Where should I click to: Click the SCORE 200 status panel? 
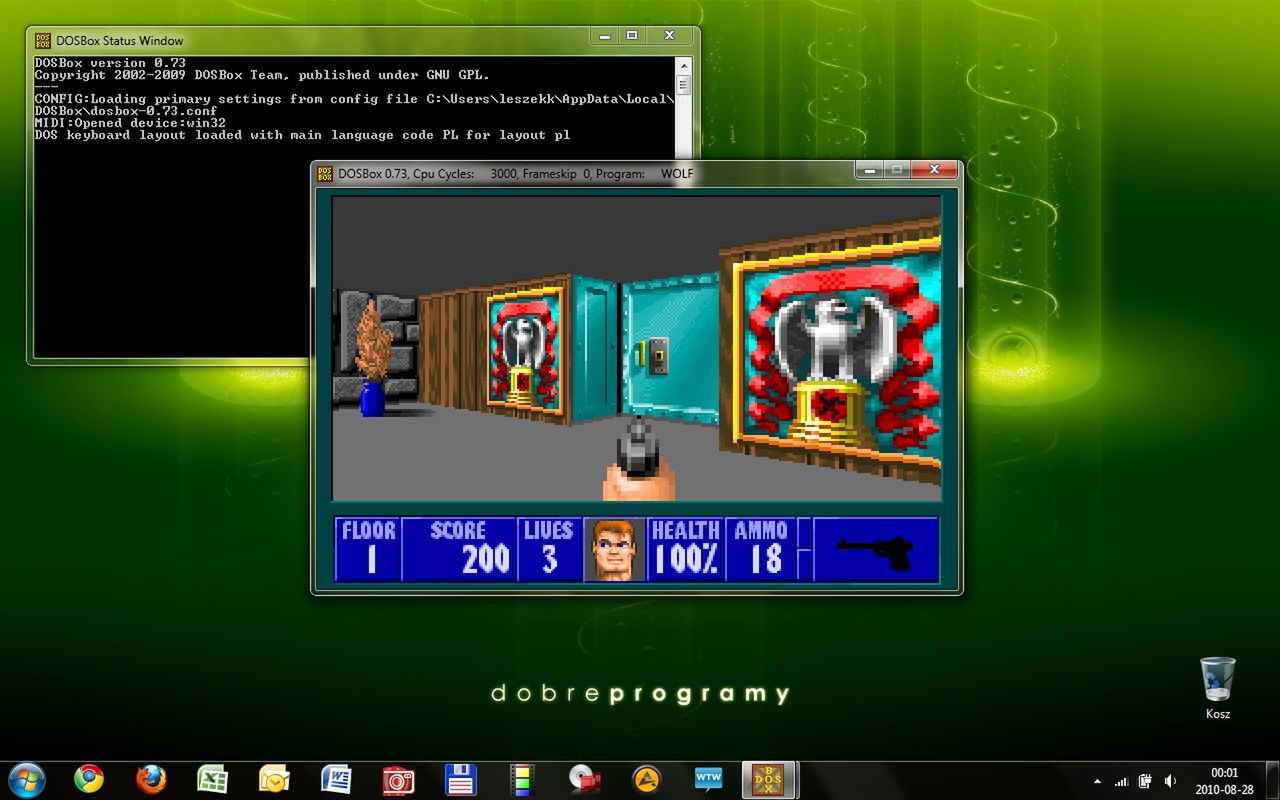[x=459, y=549]
